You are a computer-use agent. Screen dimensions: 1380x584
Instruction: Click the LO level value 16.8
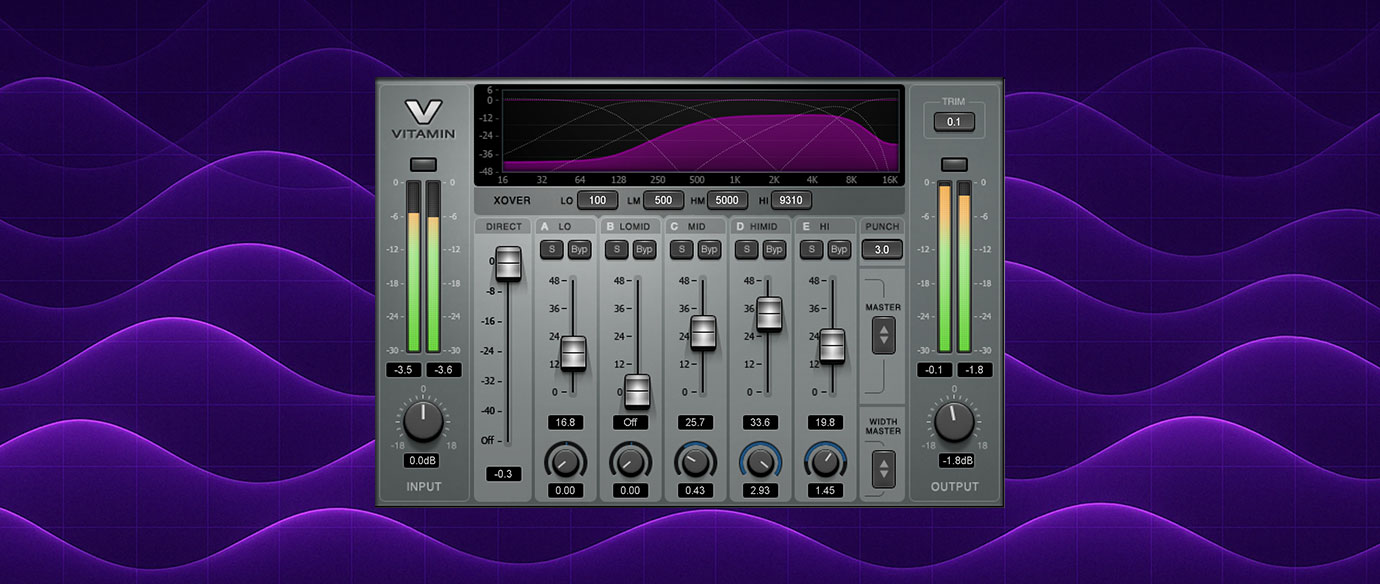[565, 422]
